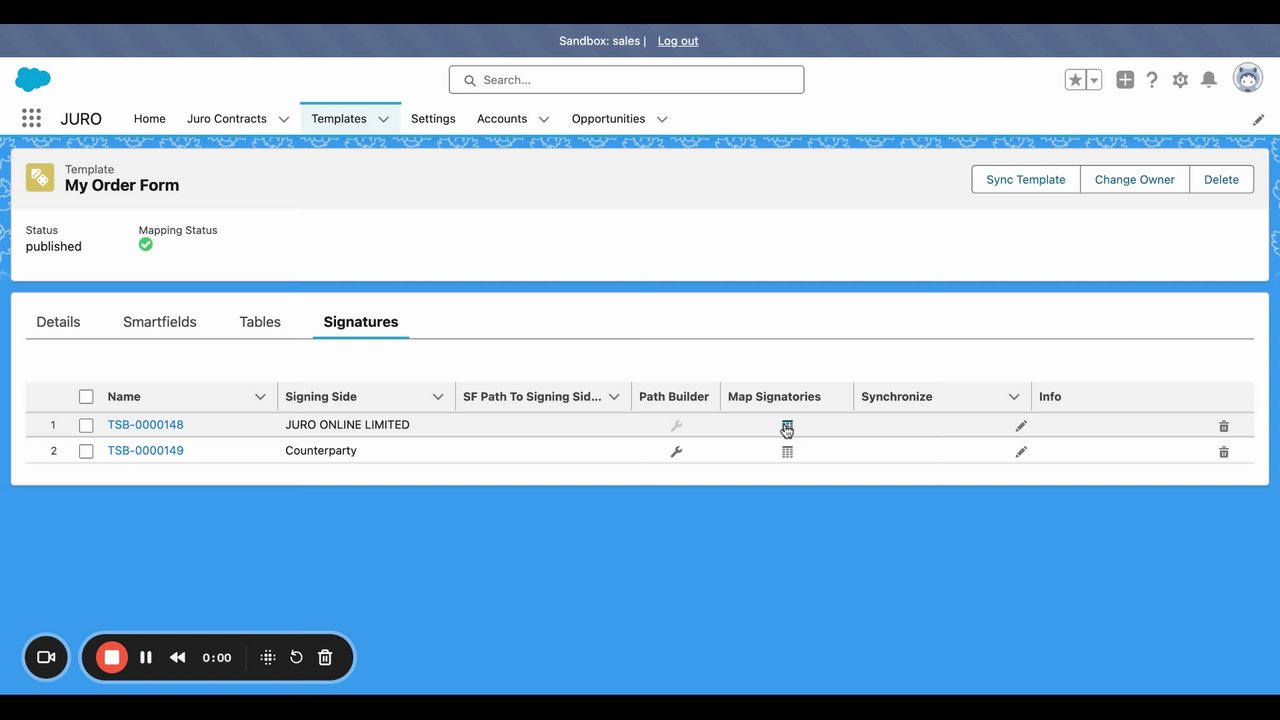
Task: Open the Juro Contracts nav tab
Action: click(x=227, y=118)
